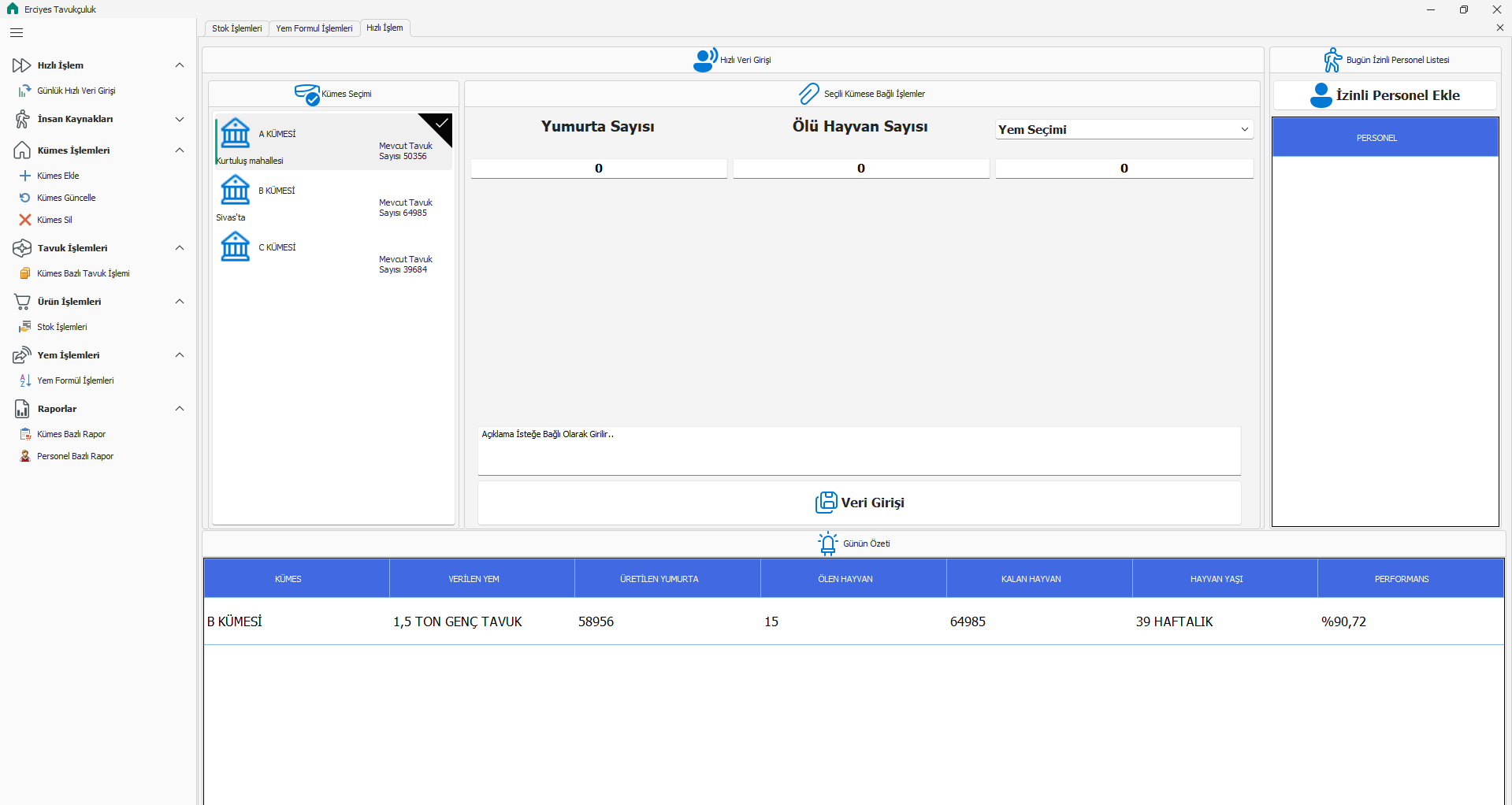Collapse the Raporlar section chevron
The height and width of the screenshot is (805, 1512).
click(180, 409)
